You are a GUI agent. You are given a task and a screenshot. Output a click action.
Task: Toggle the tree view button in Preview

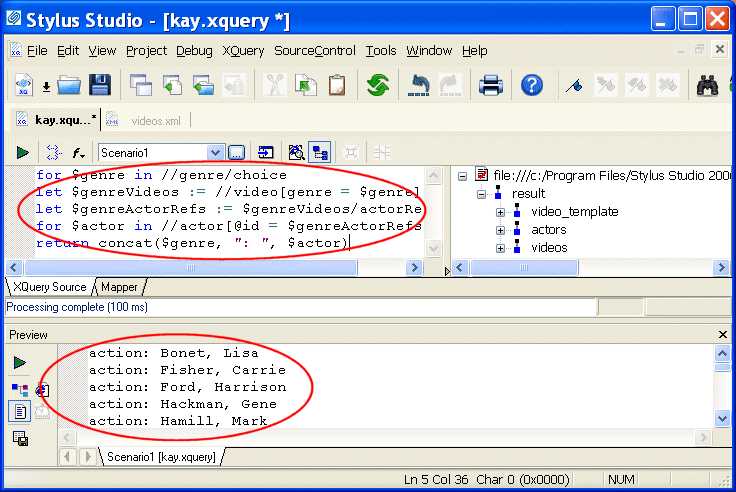tap(19, 389)
